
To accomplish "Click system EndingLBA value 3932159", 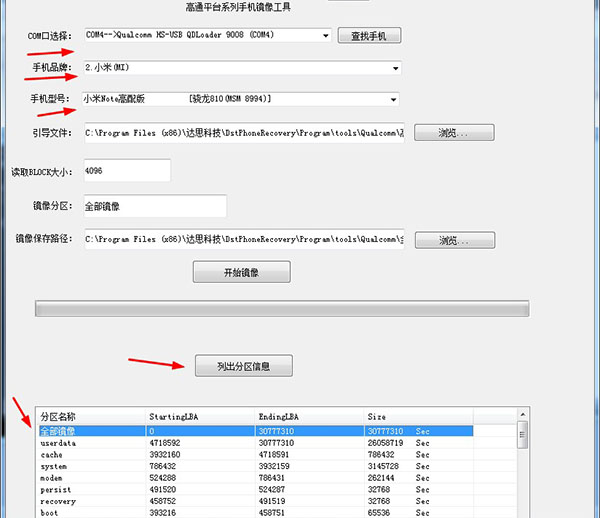I will [274, 466].
